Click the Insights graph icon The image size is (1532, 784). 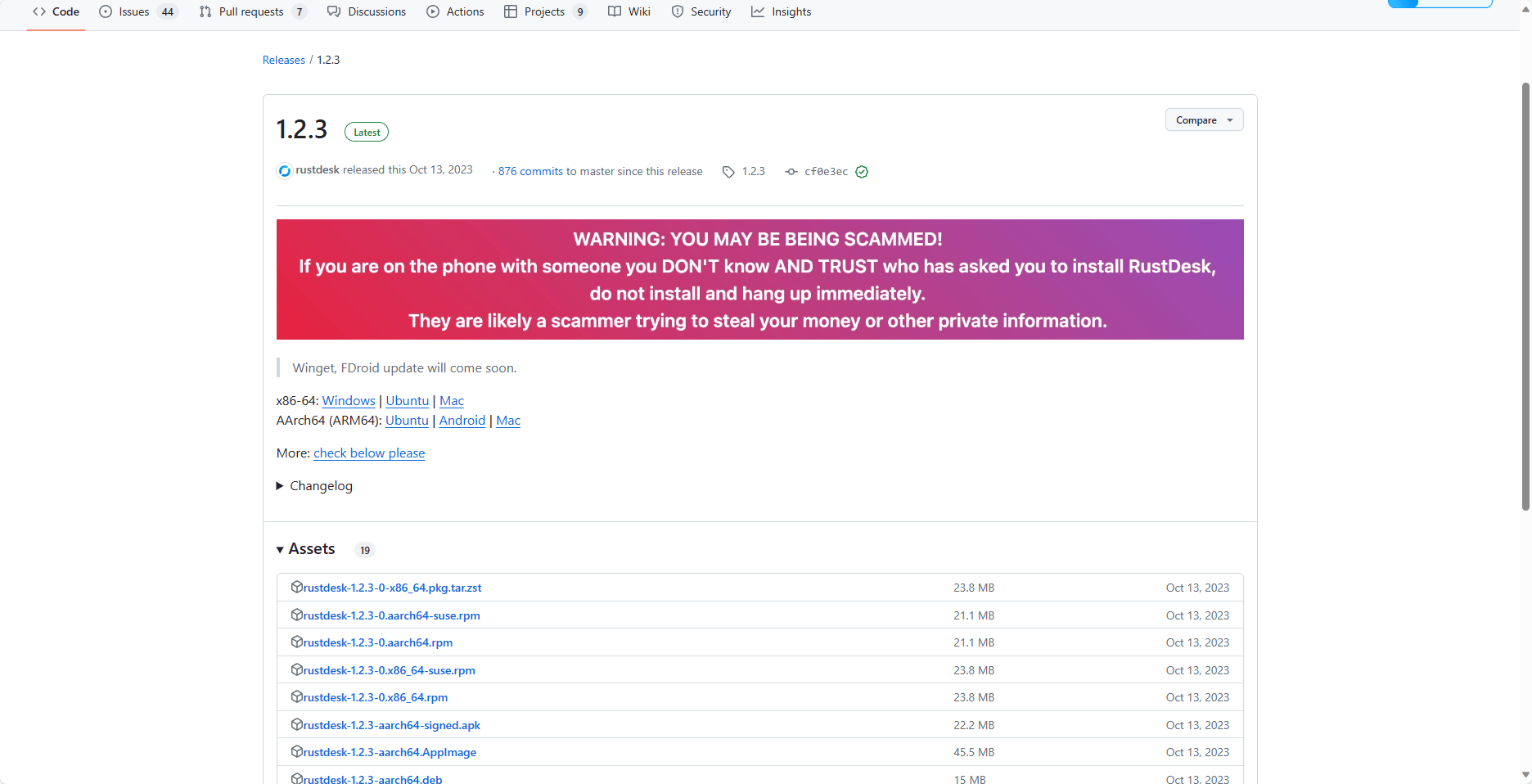758,11
